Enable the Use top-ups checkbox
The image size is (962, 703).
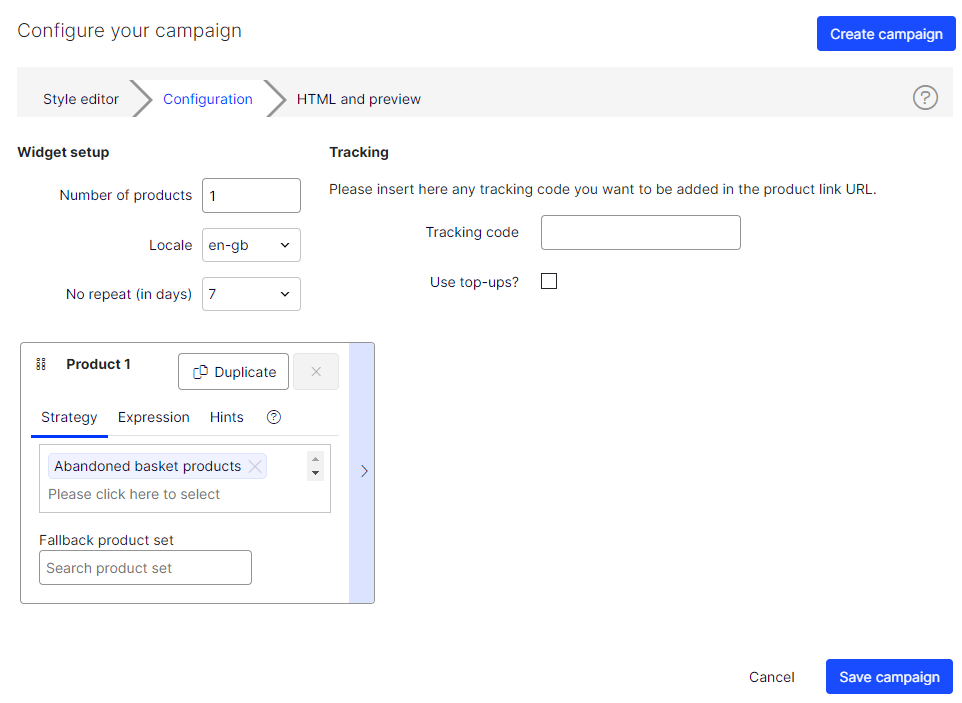tap(549, 281)
